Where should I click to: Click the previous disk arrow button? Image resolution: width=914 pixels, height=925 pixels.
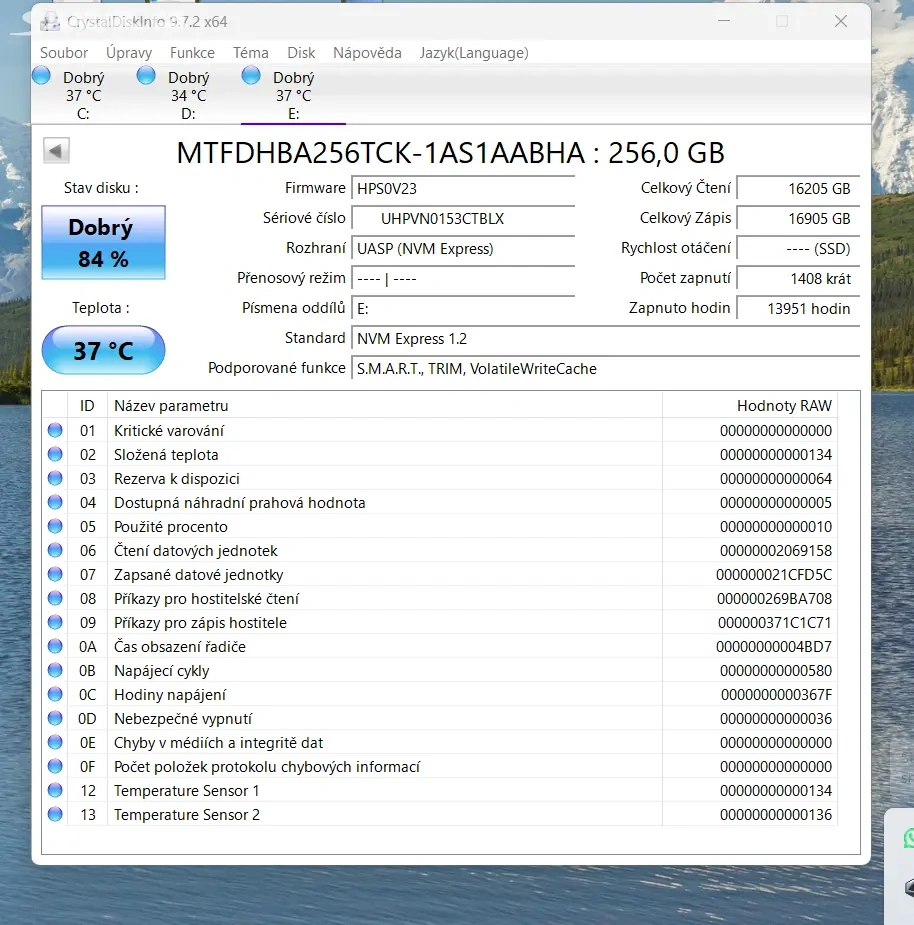point(56,150)
